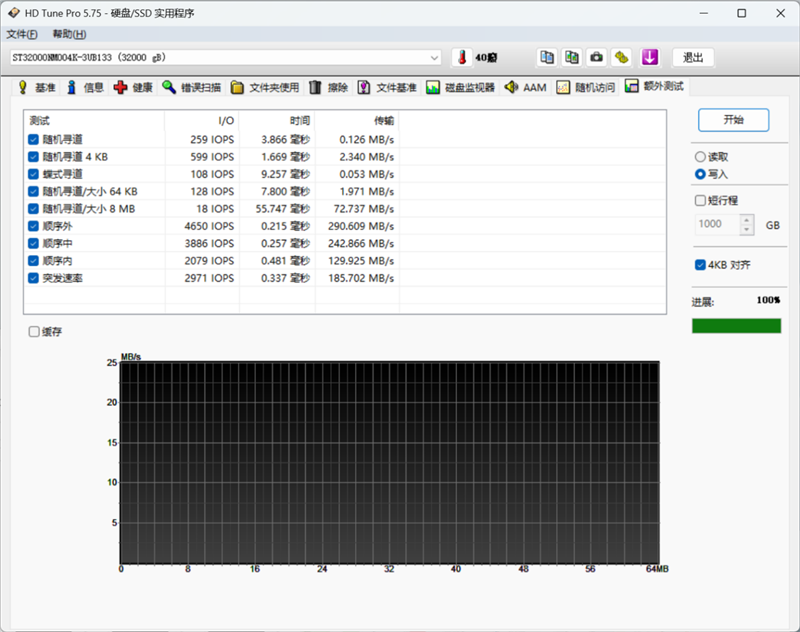Open the 磁盘监视器 disk monitor tab

[460, 88]
